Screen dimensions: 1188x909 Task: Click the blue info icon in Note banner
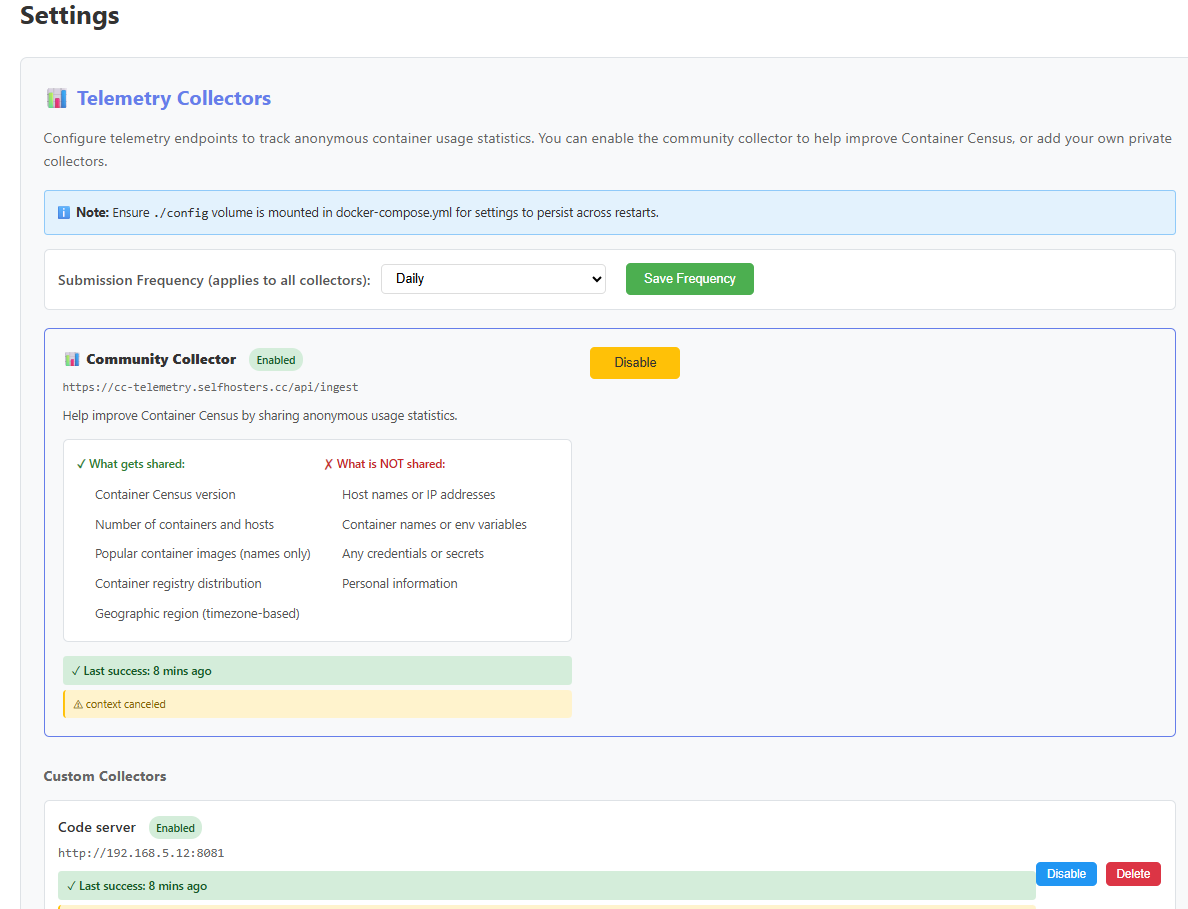click(64, 213)
